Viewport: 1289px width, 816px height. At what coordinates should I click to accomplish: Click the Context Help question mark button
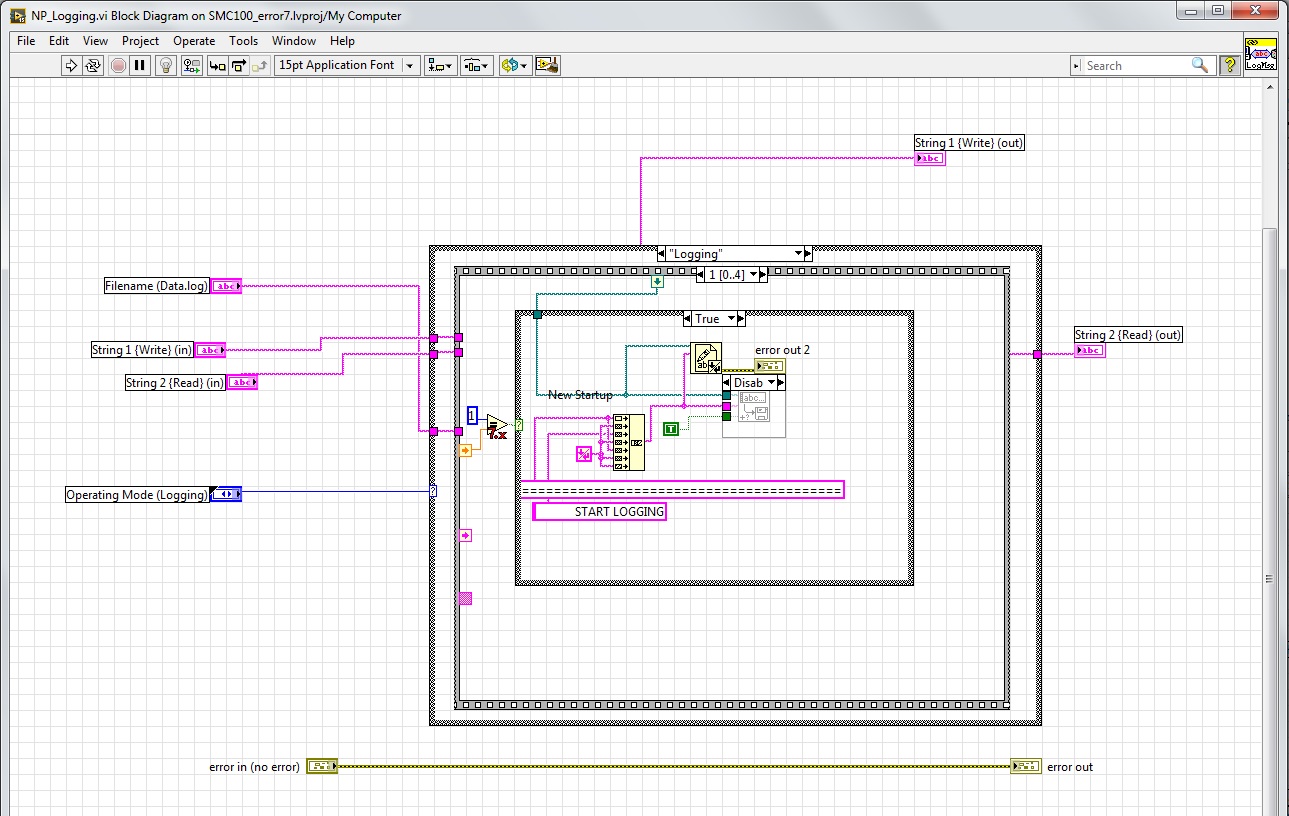tap(1229, 65)
